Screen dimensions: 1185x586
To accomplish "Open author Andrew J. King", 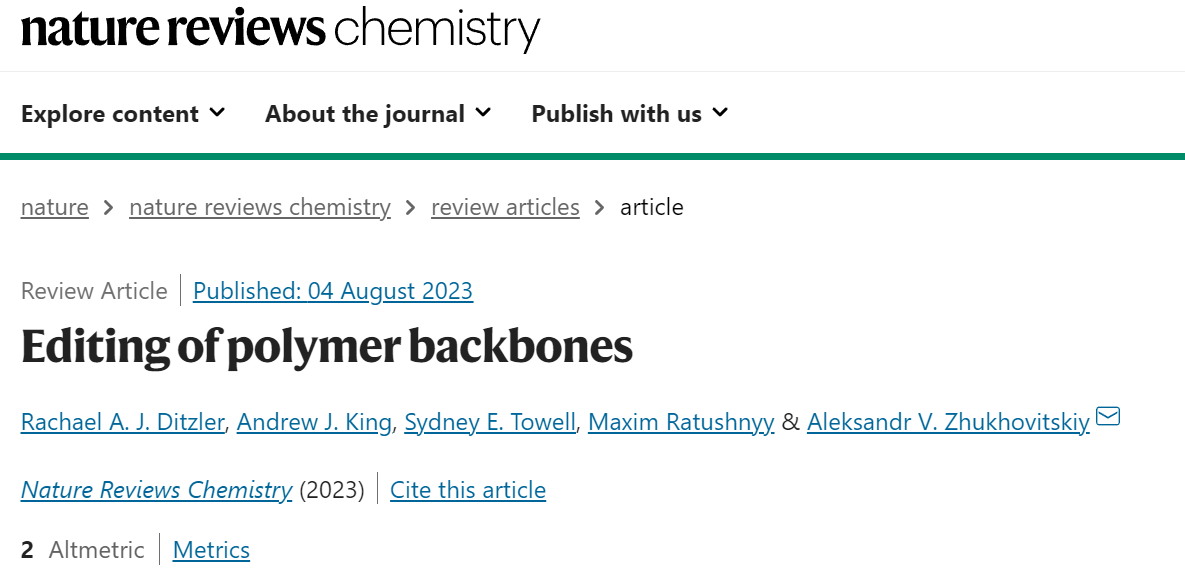I will click(314, 421).
